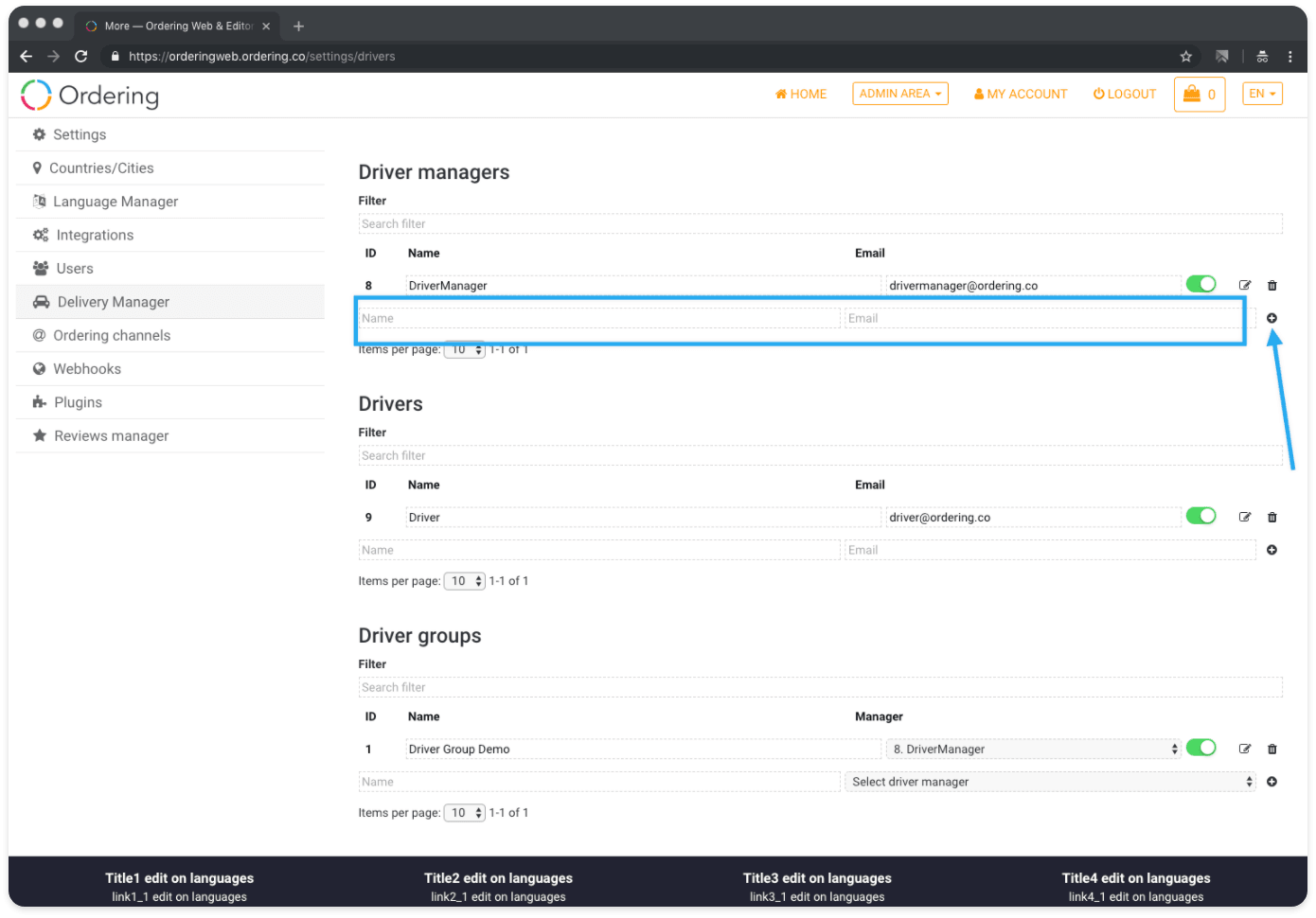Go back in browser history
Viewport: 1316px width, 918px height.
(x=27, y=56)
